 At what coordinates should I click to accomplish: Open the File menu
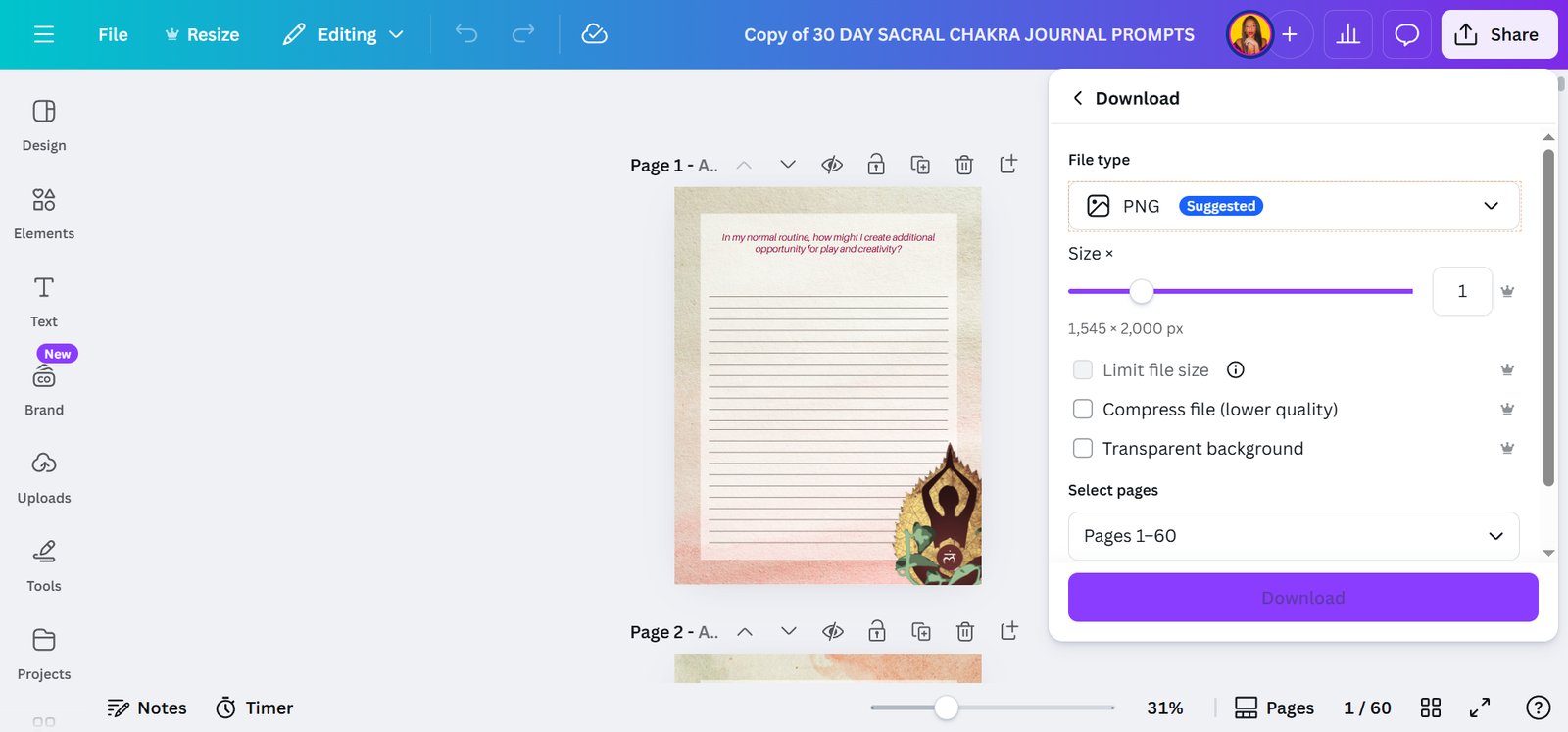[113, 35]
